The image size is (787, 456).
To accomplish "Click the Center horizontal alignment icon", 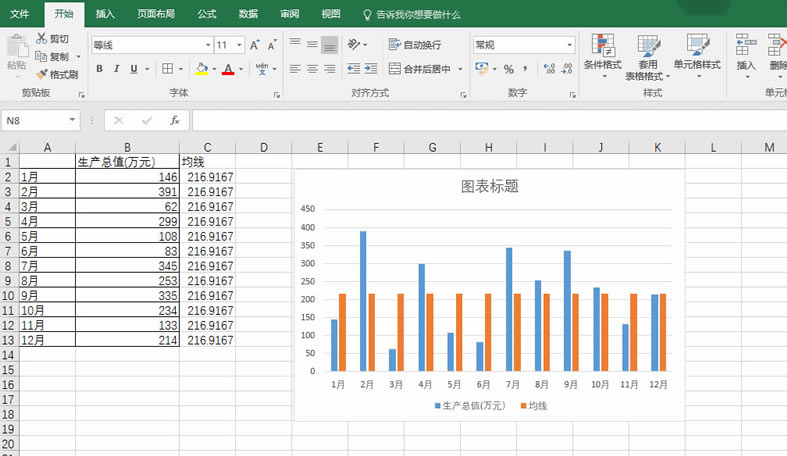I will [312, 69].
